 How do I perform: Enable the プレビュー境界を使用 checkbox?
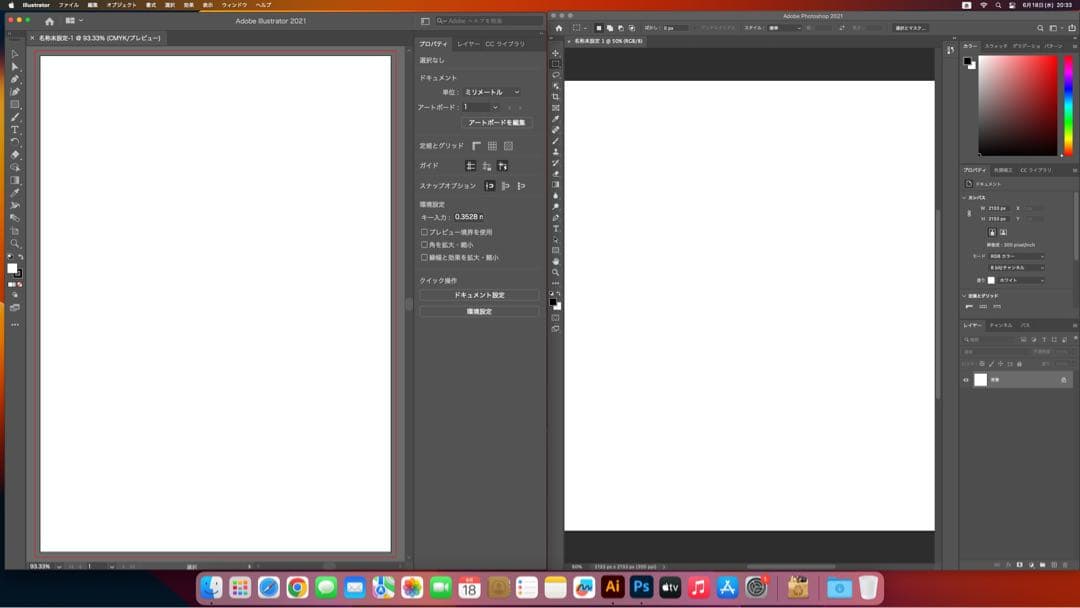coord(424,232)
